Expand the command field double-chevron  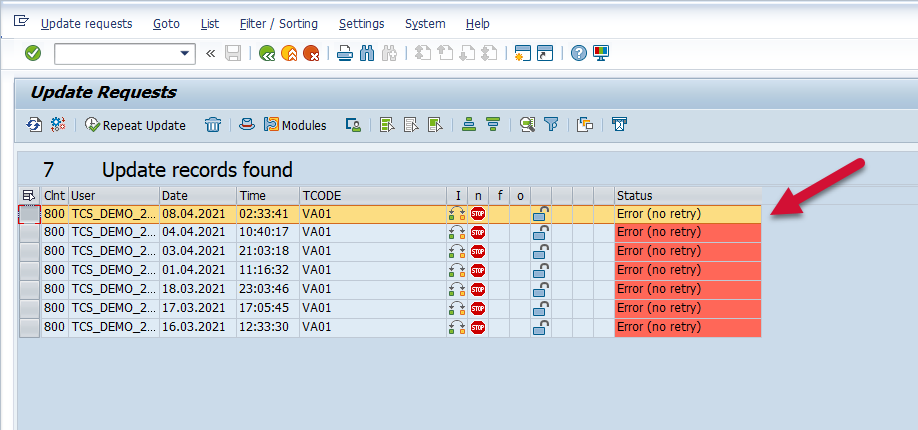click(210, 54)
